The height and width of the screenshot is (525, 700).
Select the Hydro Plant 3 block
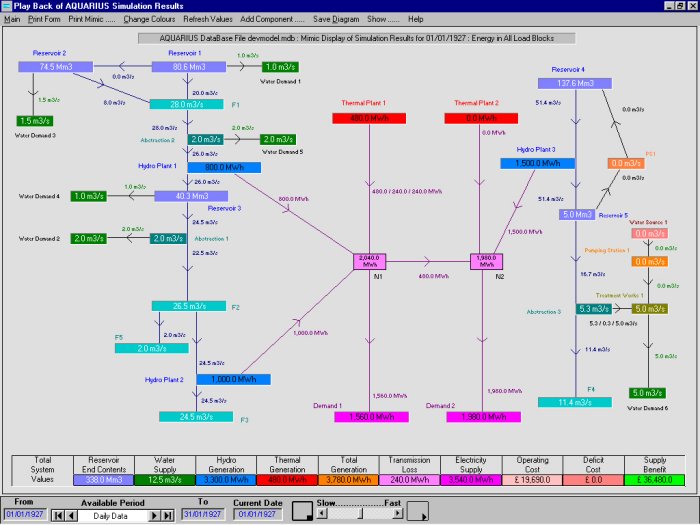pyautogui.click(x=535, y=164)
